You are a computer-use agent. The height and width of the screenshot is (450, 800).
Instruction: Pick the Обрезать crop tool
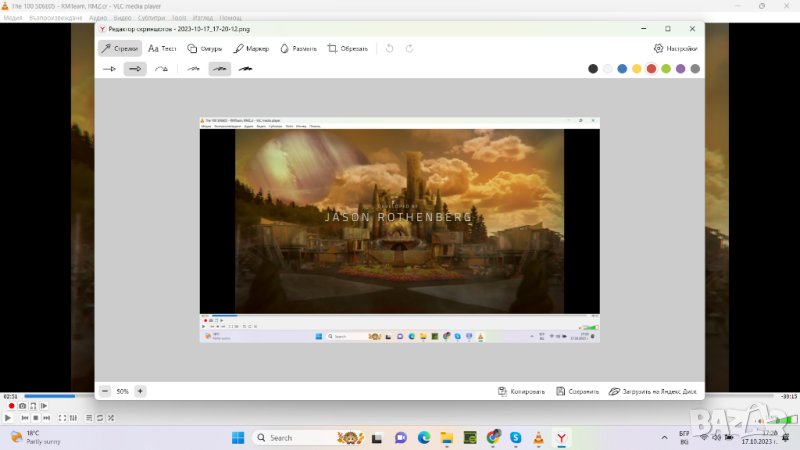coord(347,48)
